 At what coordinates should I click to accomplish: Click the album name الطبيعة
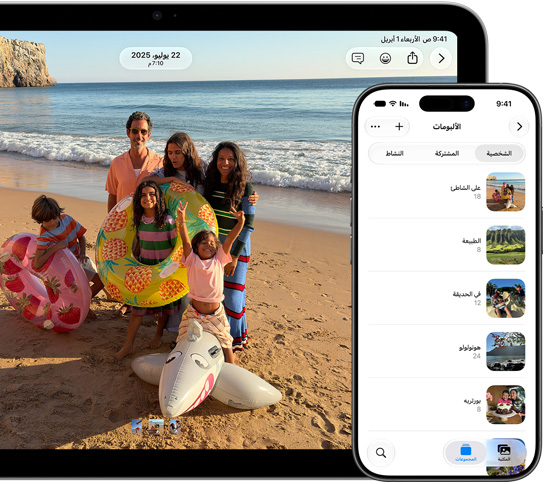[471, 241]
